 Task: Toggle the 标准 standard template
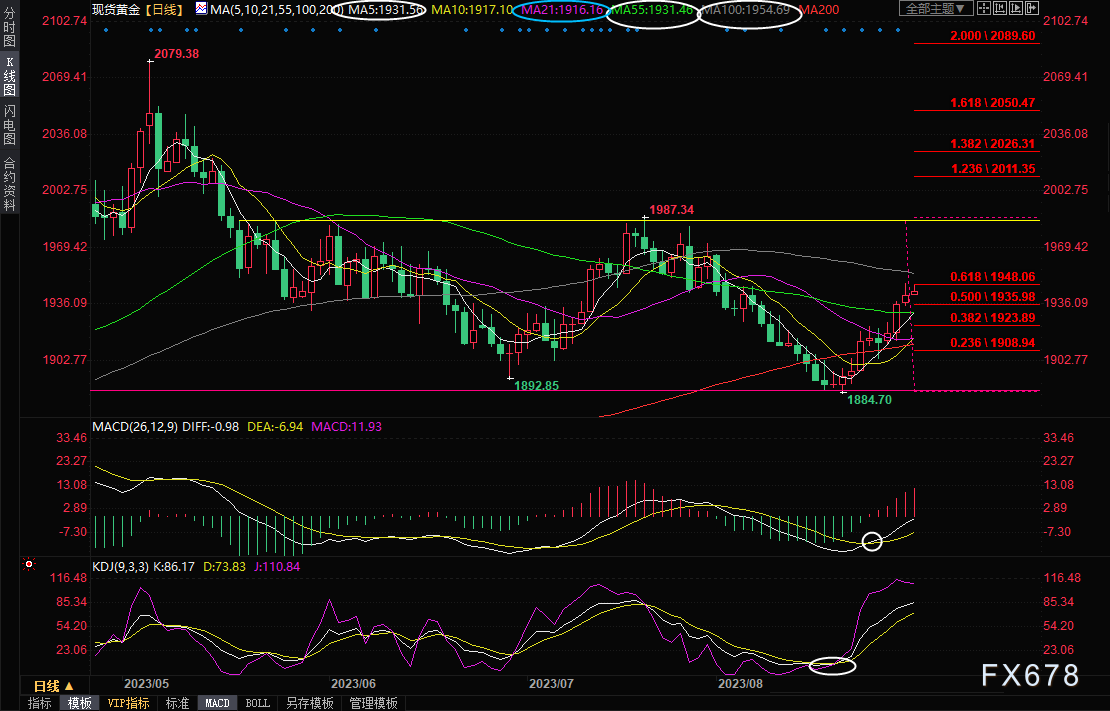click(x=177, y=703)
